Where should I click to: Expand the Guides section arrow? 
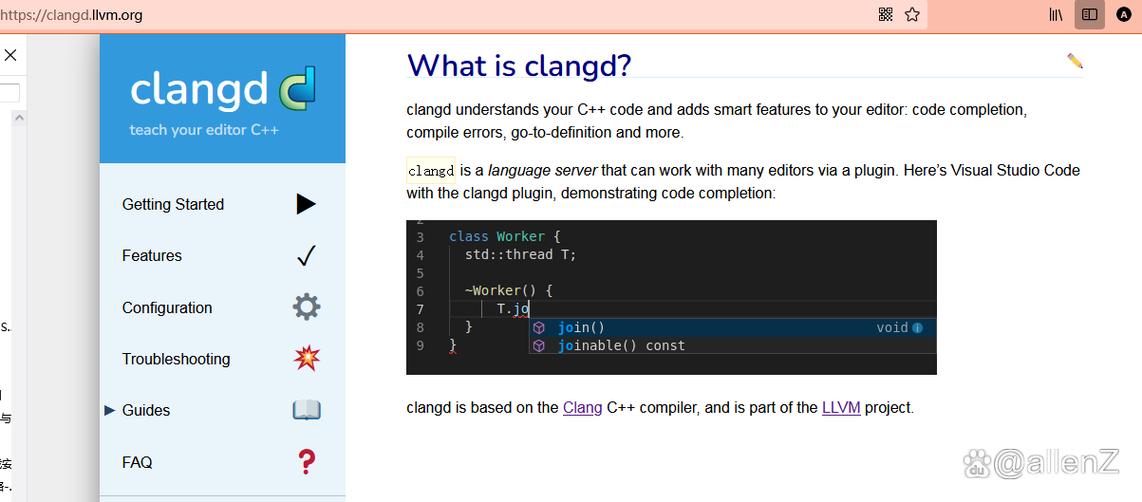click(110, 410)
